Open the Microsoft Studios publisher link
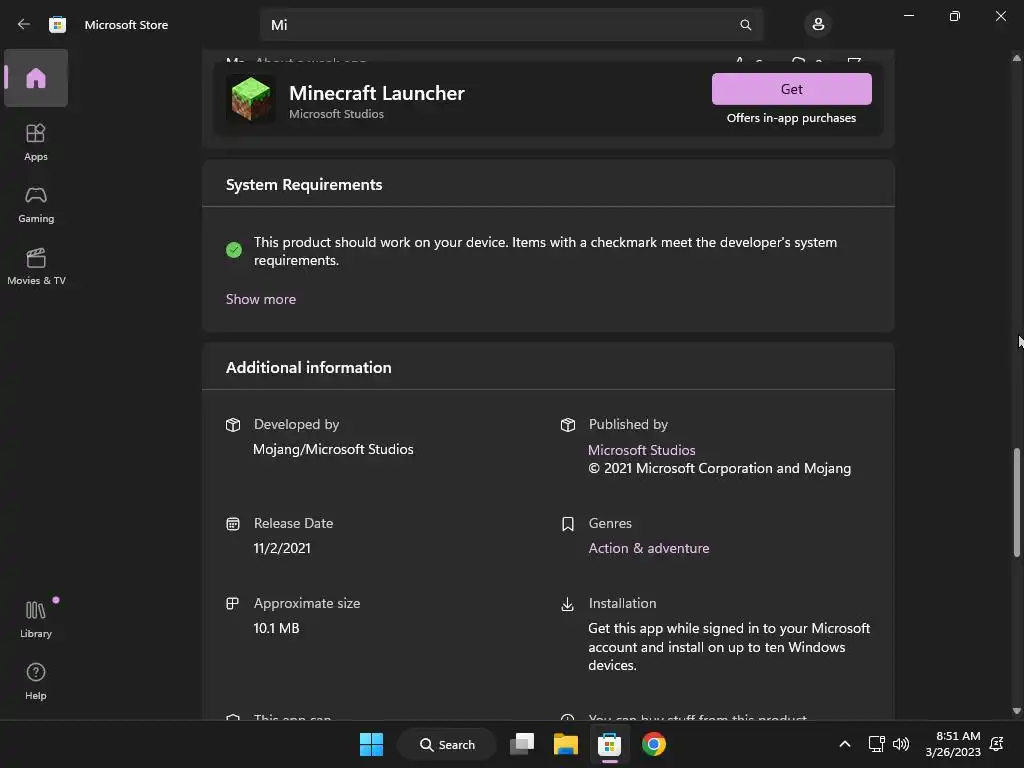 point(641,450)
